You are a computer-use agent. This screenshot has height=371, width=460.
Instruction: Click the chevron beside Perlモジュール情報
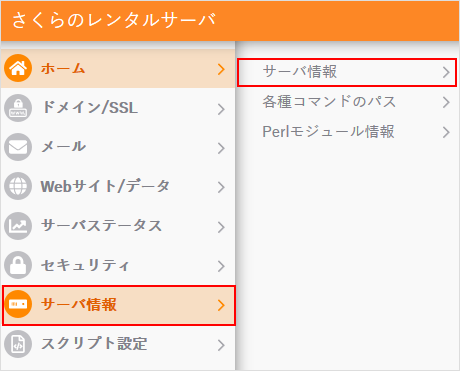[x=446, y=132]
